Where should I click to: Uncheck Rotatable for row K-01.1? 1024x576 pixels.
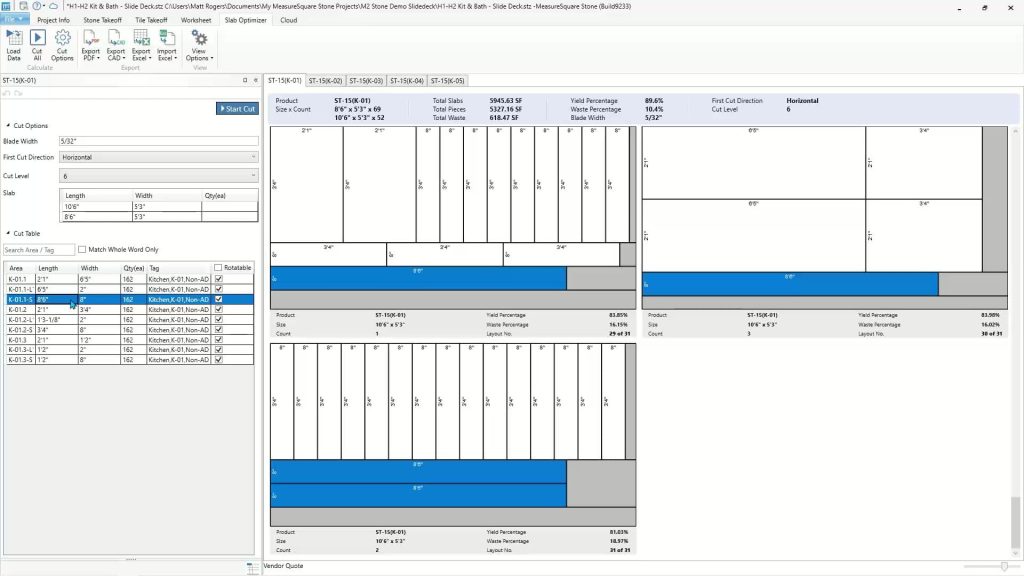218,278
